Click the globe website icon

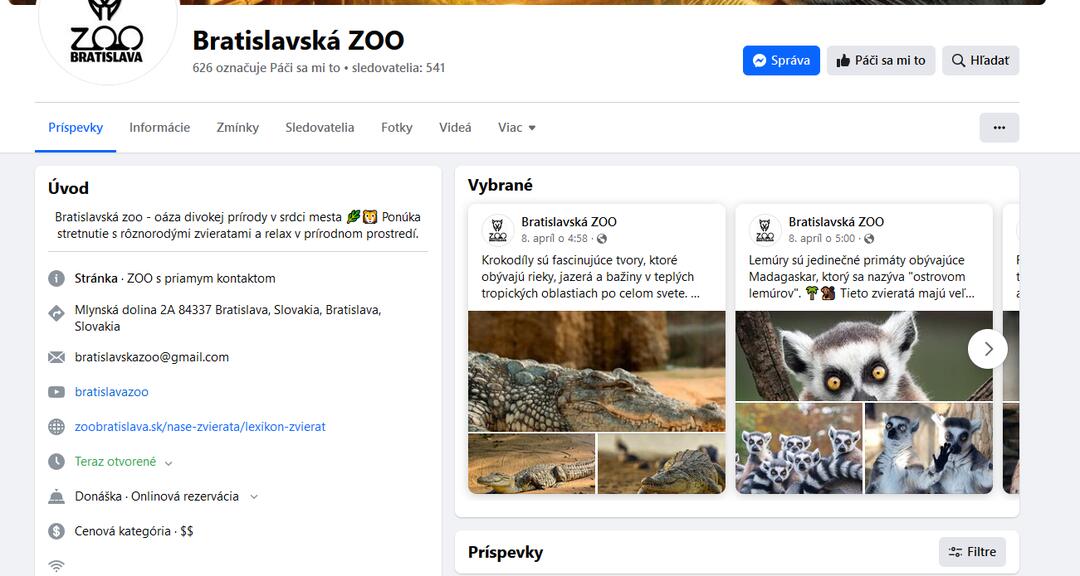(x=57, y=427)
